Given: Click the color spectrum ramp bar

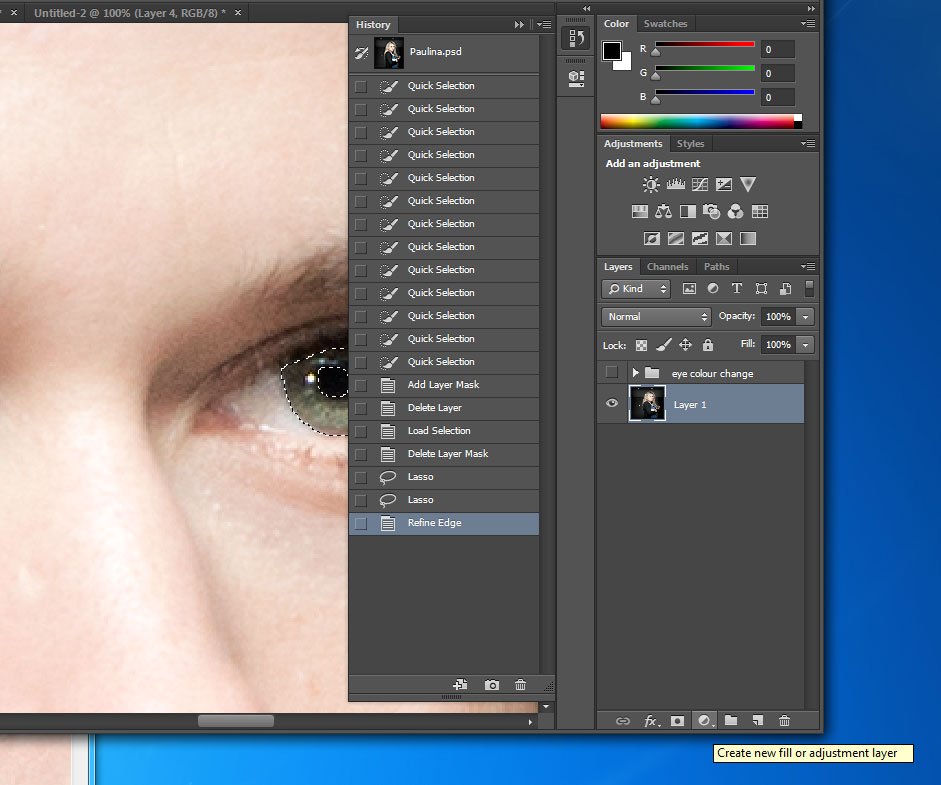Looking at the screenshot, I should (x=697, y=122).
